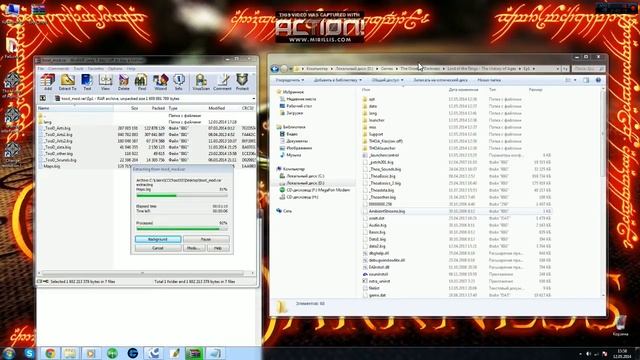Click the Background button in extraction dialog

click(x=158, y=239)
